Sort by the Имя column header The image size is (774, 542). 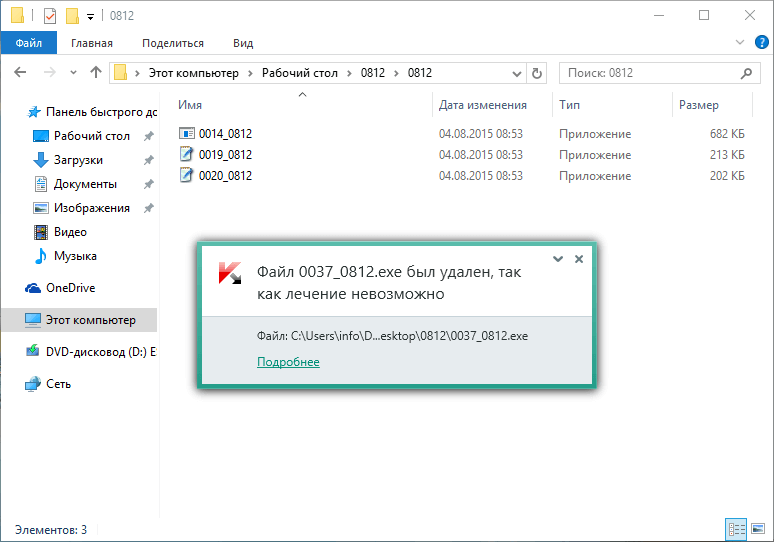tap(190, 105)
